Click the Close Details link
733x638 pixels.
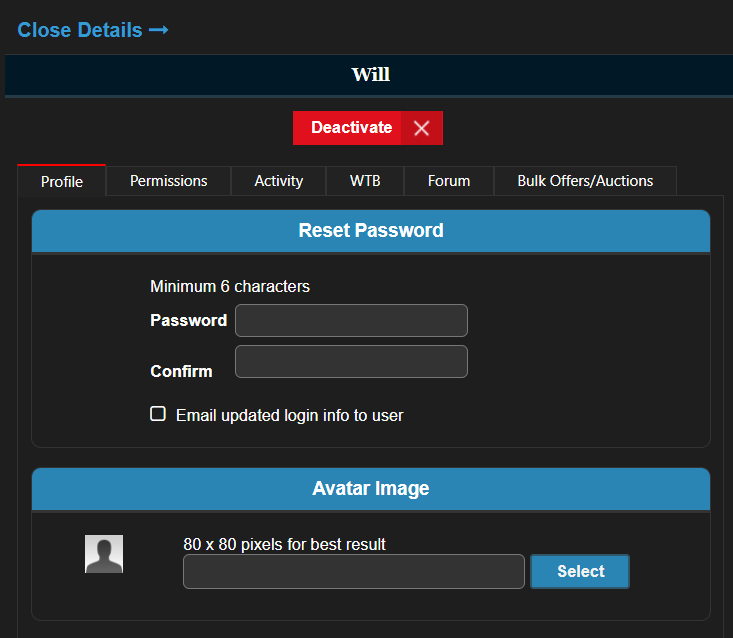80,30
